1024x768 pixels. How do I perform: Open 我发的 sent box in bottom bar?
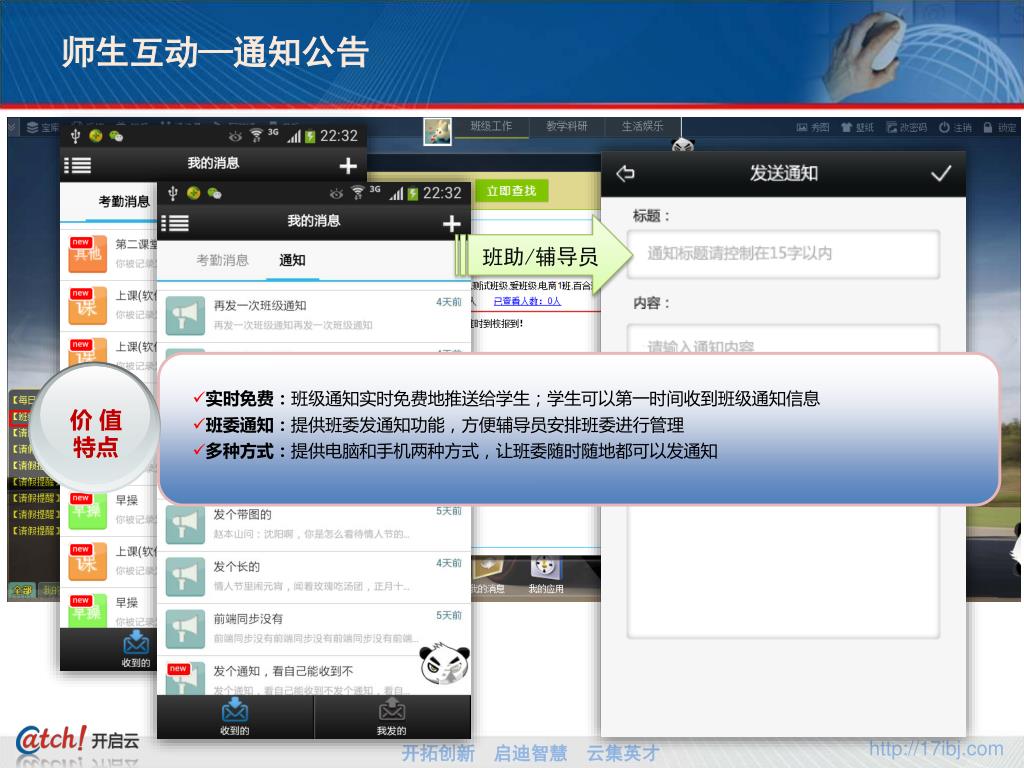pos(392,717)
